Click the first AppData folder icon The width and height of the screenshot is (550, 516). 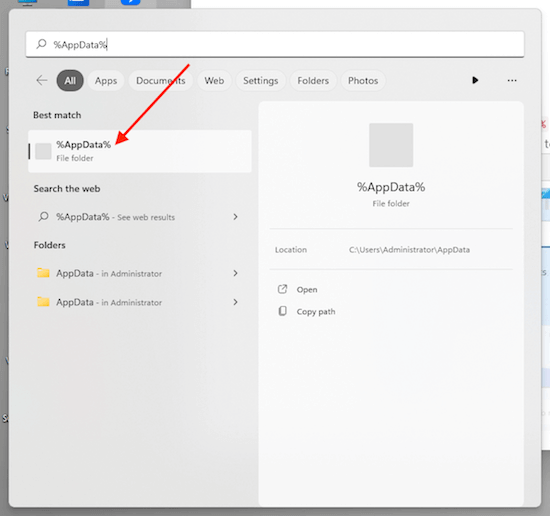point(43,273)
